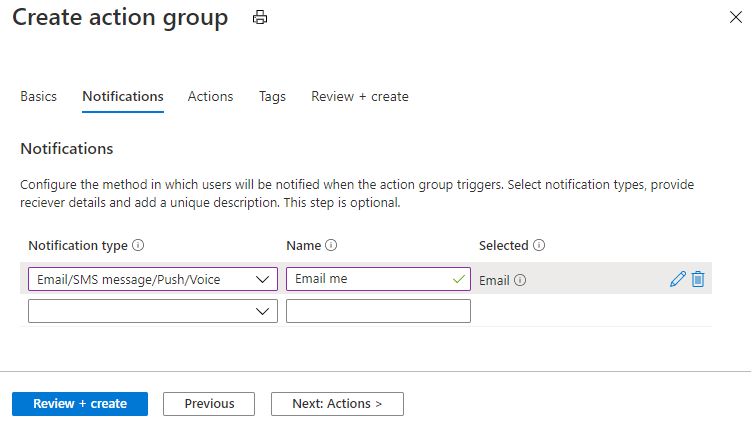Click the Previous button
This screenshot has height=429, width=751.
click(209, 404)
